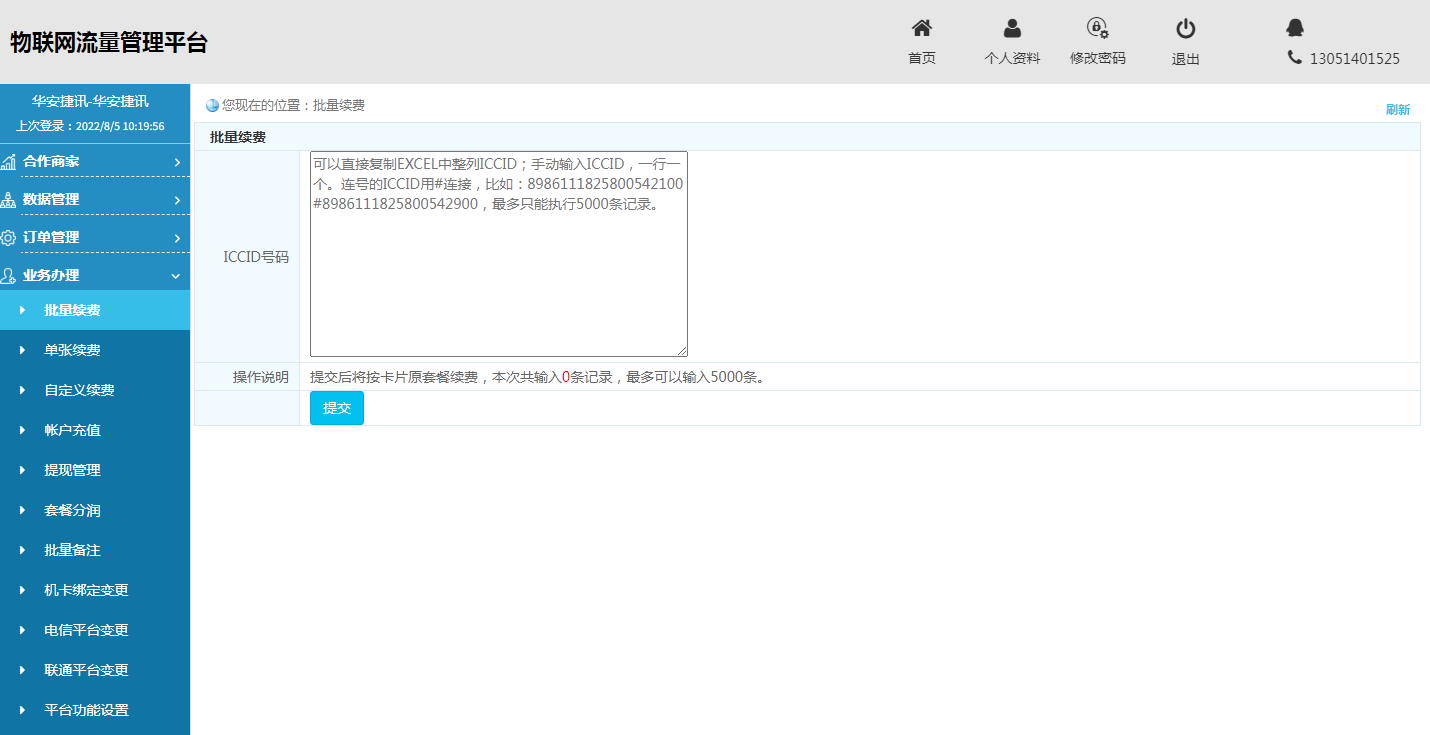Go to 自定义续费 page
Viewport: 1430px width, 735px height.
(95, 390)
